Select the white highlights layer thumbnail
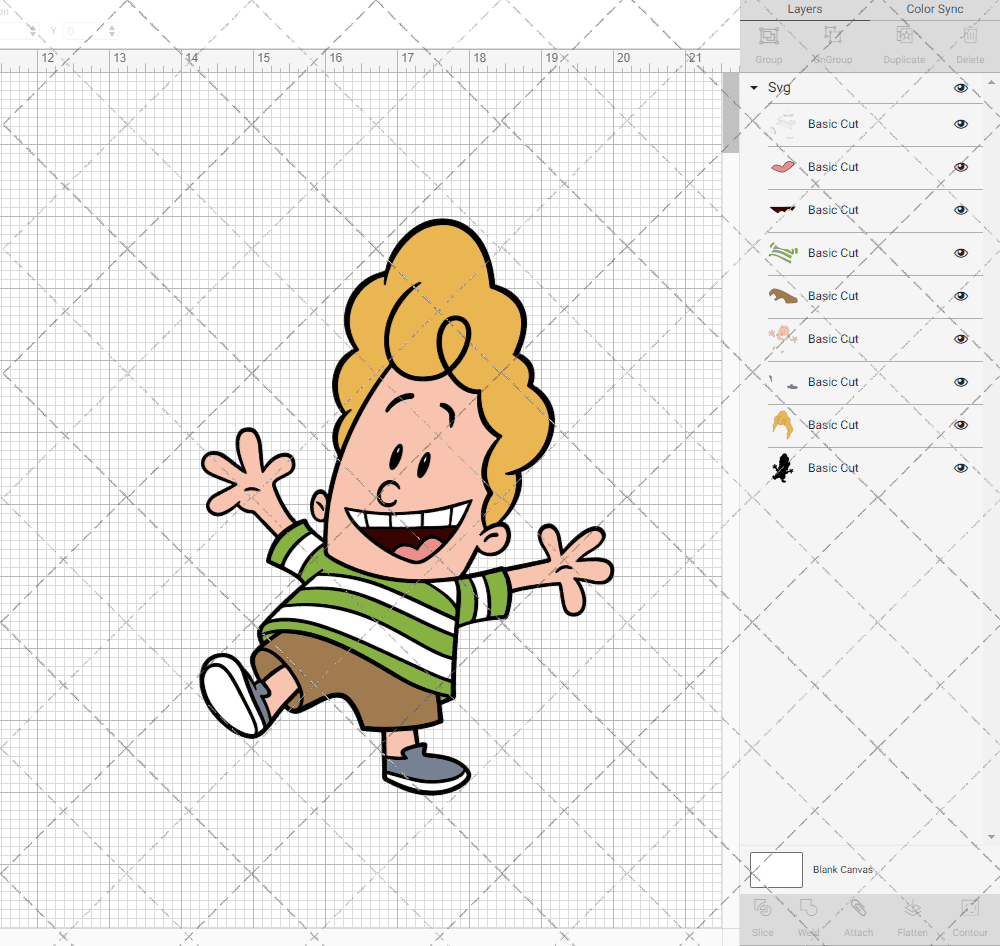This screenshot has height=946, width=1000. [783, 124]
